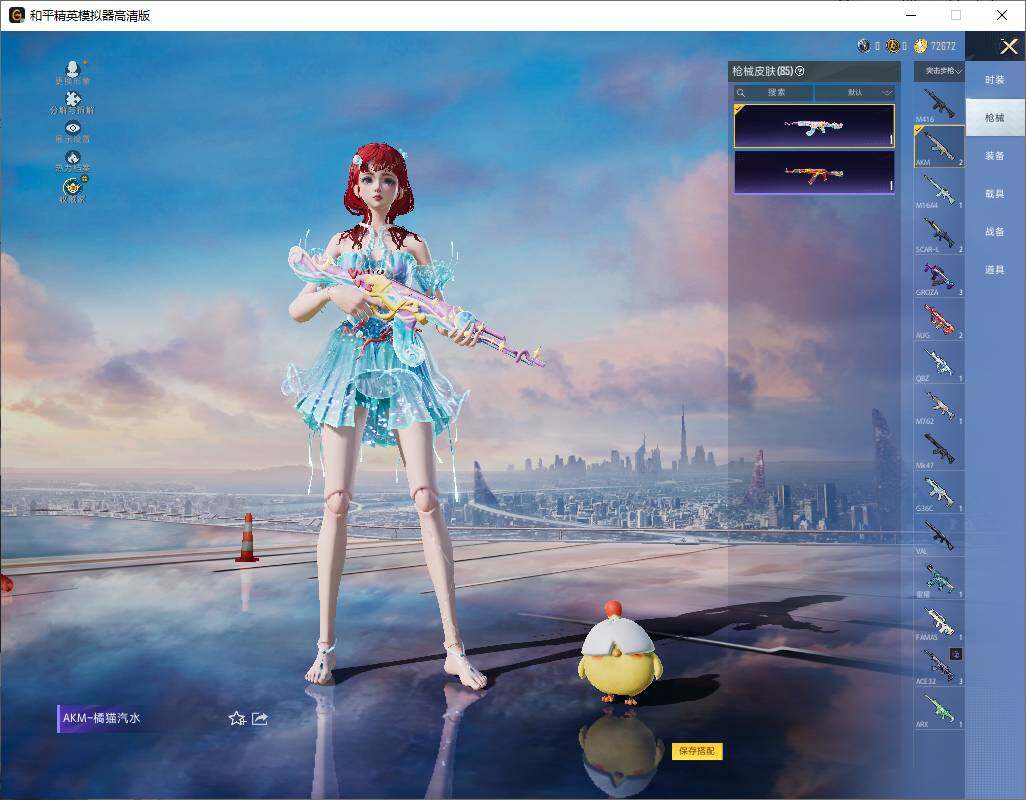Click the gold coin icon showing 72672

pos(921,46)
